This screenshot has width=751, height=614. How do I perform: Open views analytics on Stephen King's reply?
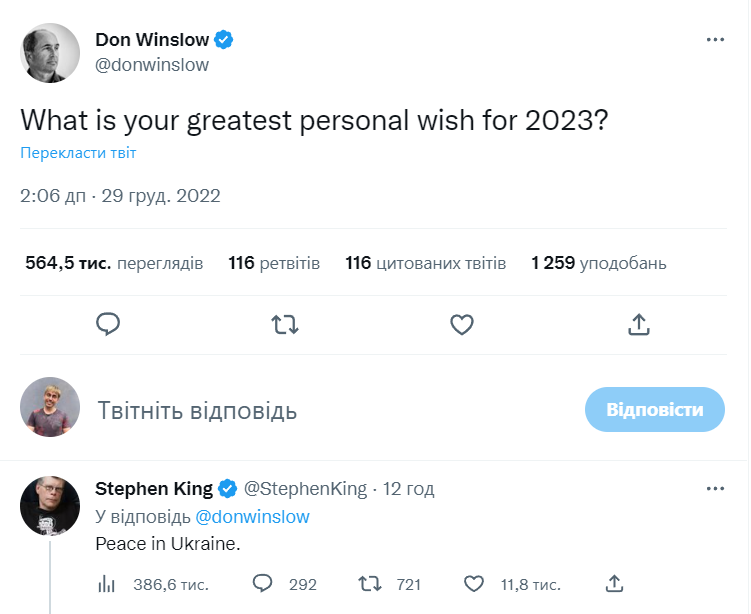click(107, 583)
